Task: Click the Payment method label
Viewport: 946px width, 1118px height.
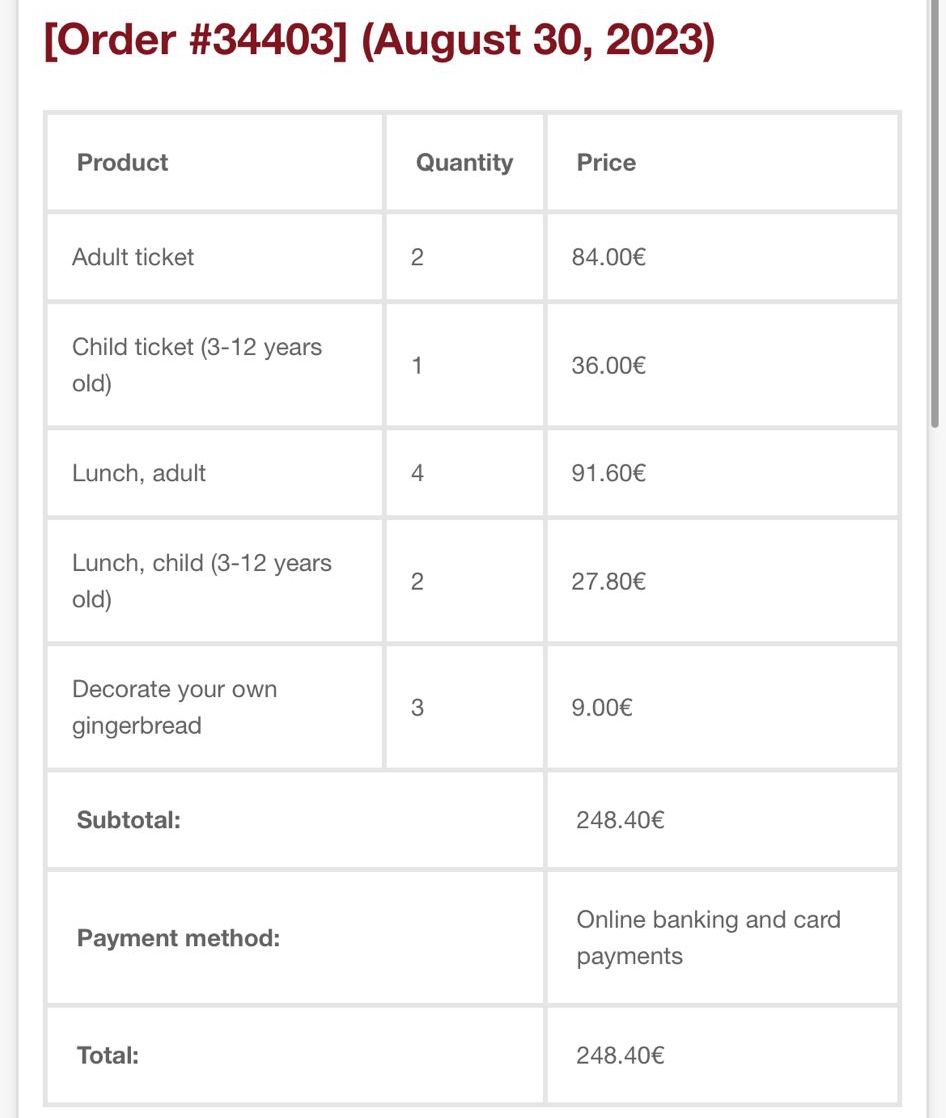Action: (x=178, y=938)
